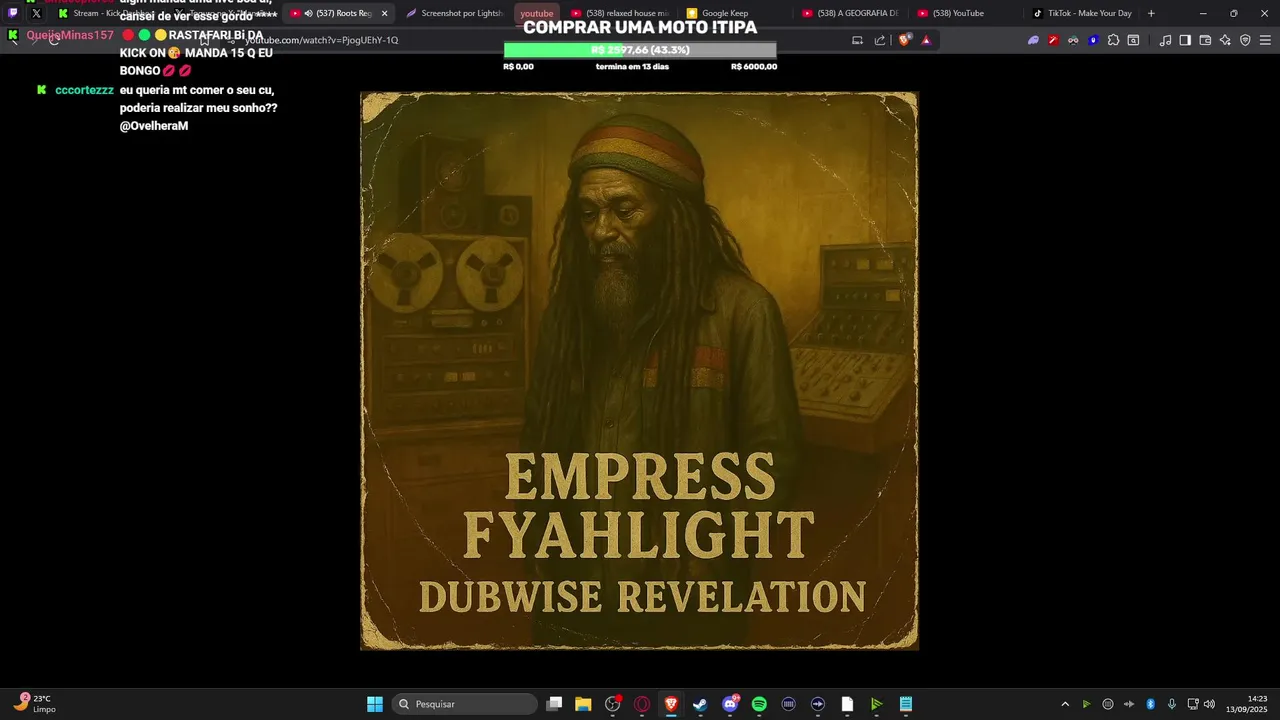Open the OBS Studio taskbar icon

point(613,704)
